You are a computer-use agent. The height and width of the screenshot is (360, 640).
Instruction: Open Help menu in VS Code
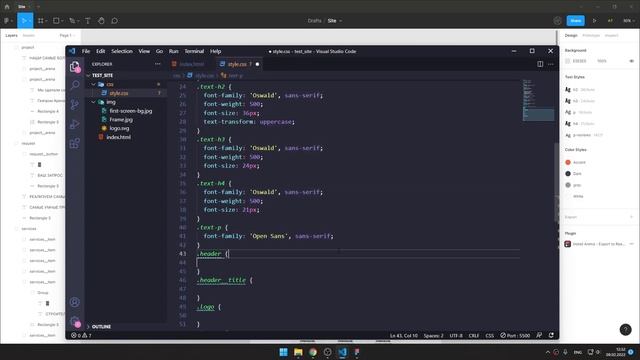(216, 51)
